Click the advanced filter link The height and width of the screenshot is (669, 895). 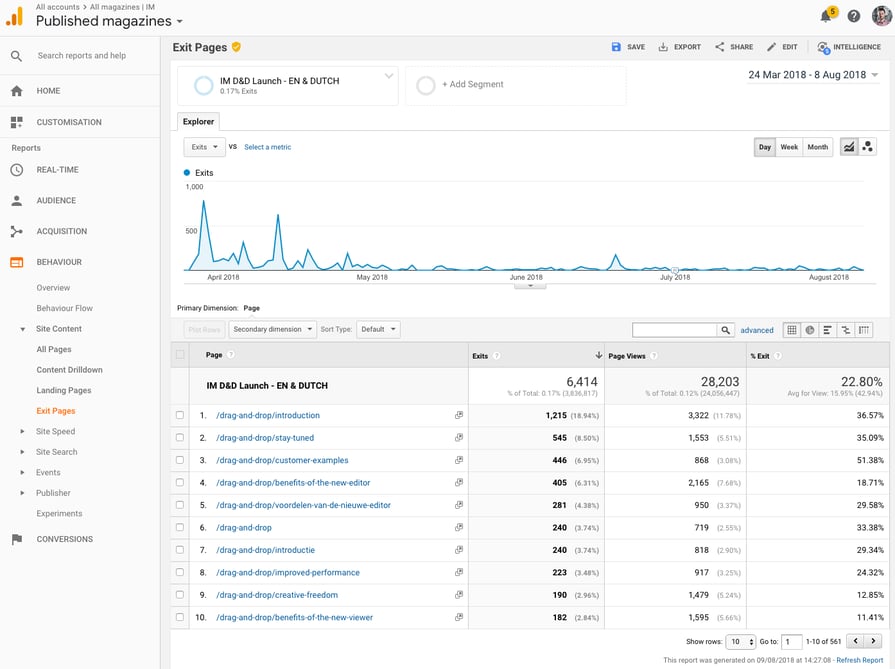coord(757,330)
